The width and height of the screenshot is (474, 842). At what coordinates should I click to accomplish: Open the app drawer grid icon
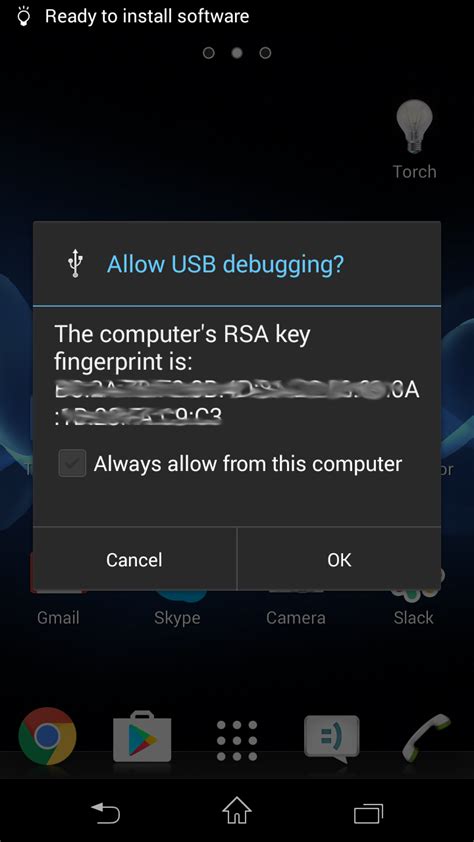click(237, 741)
